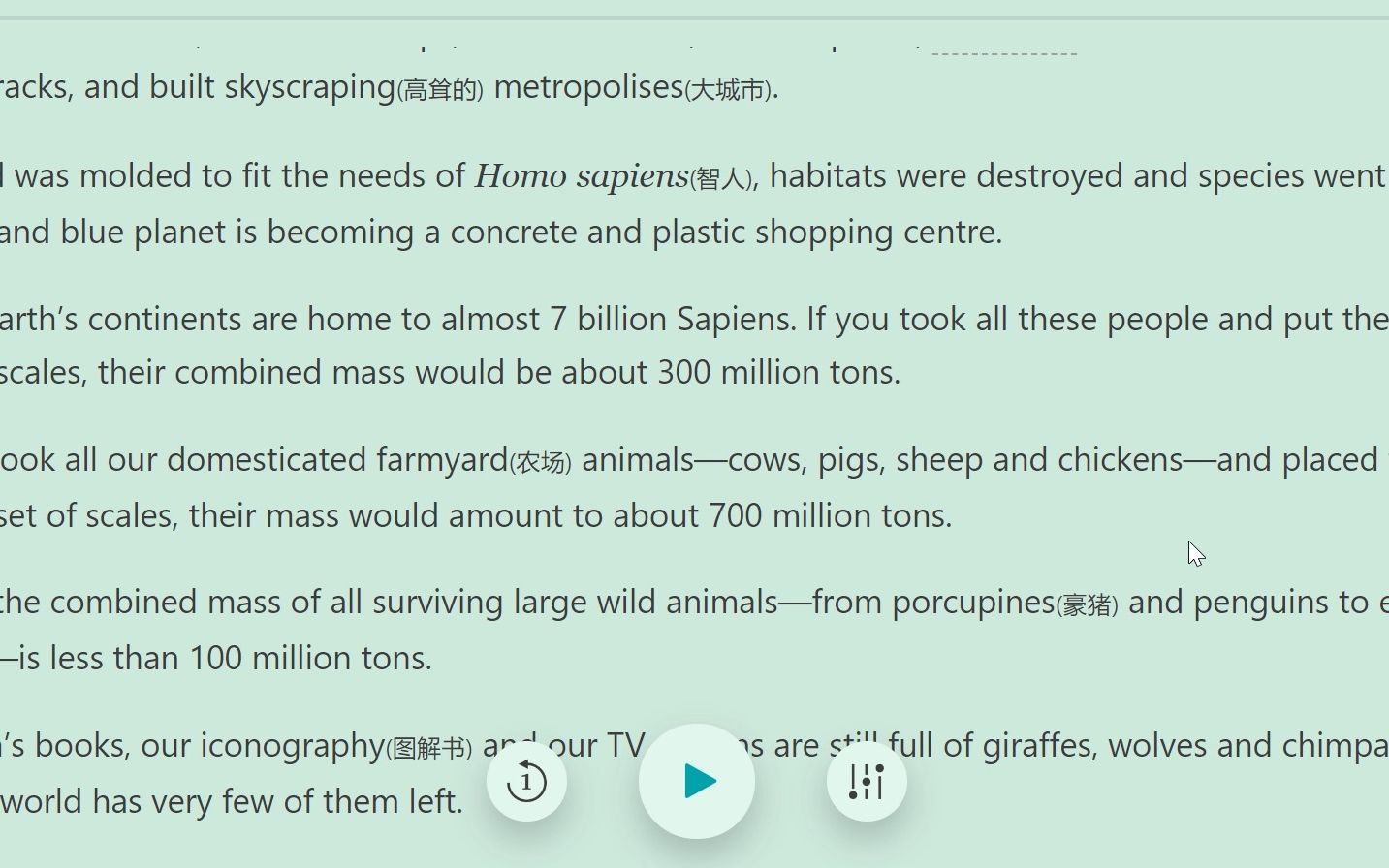Click the word "porcupines"
The image size is (1389, 868).
click(972, 603)
